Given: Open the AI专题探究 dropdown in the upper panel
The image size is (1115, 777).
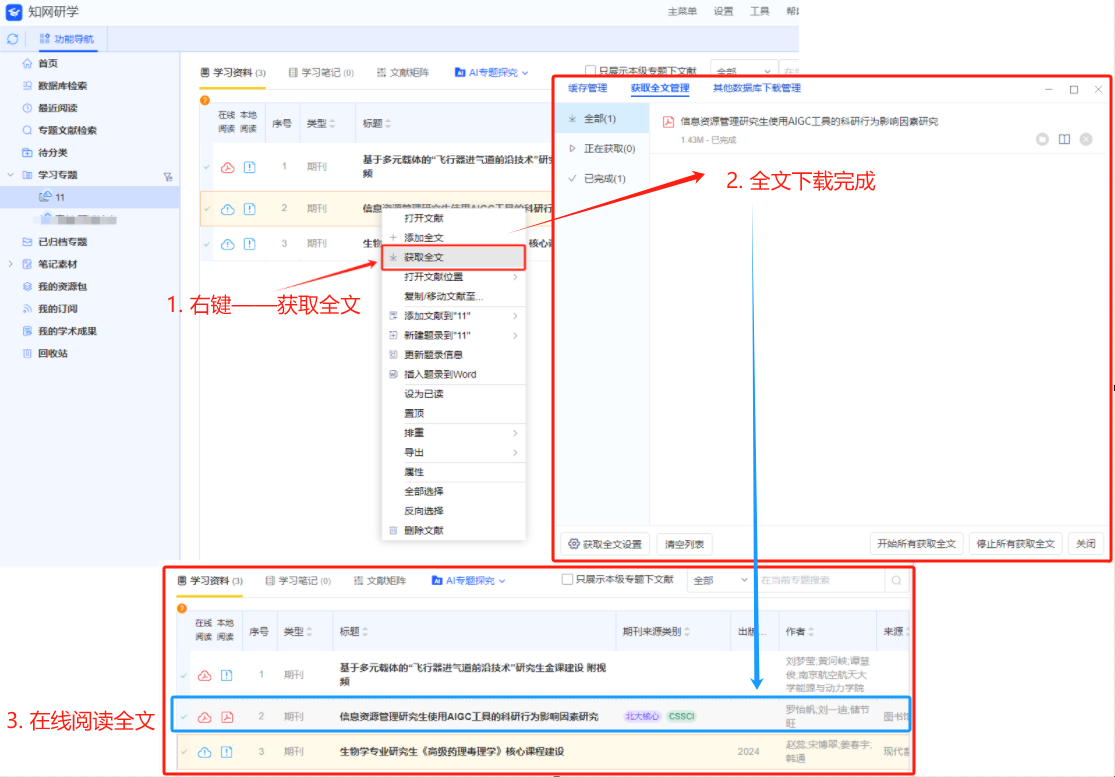Looking at the screenshot, I should pos(491,73).
